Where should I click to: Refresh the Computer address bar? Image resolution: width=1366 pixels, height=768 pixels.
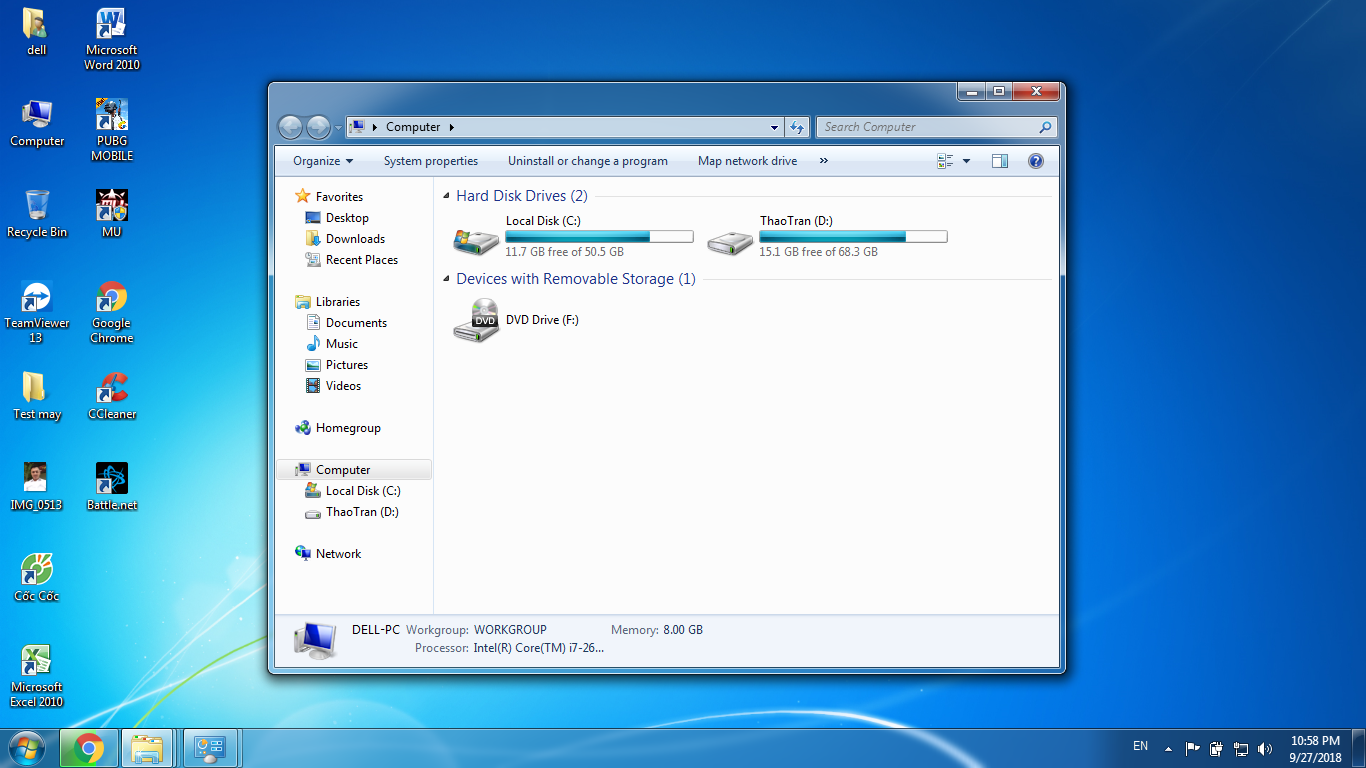coord(797,127)
